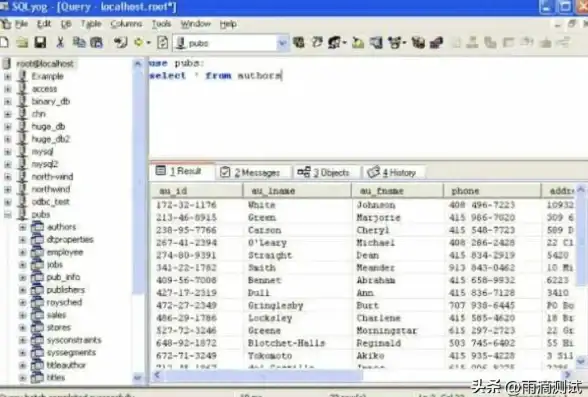588x397 pixels.
Task: Click the phone column header
Action: tap(492, 190)
